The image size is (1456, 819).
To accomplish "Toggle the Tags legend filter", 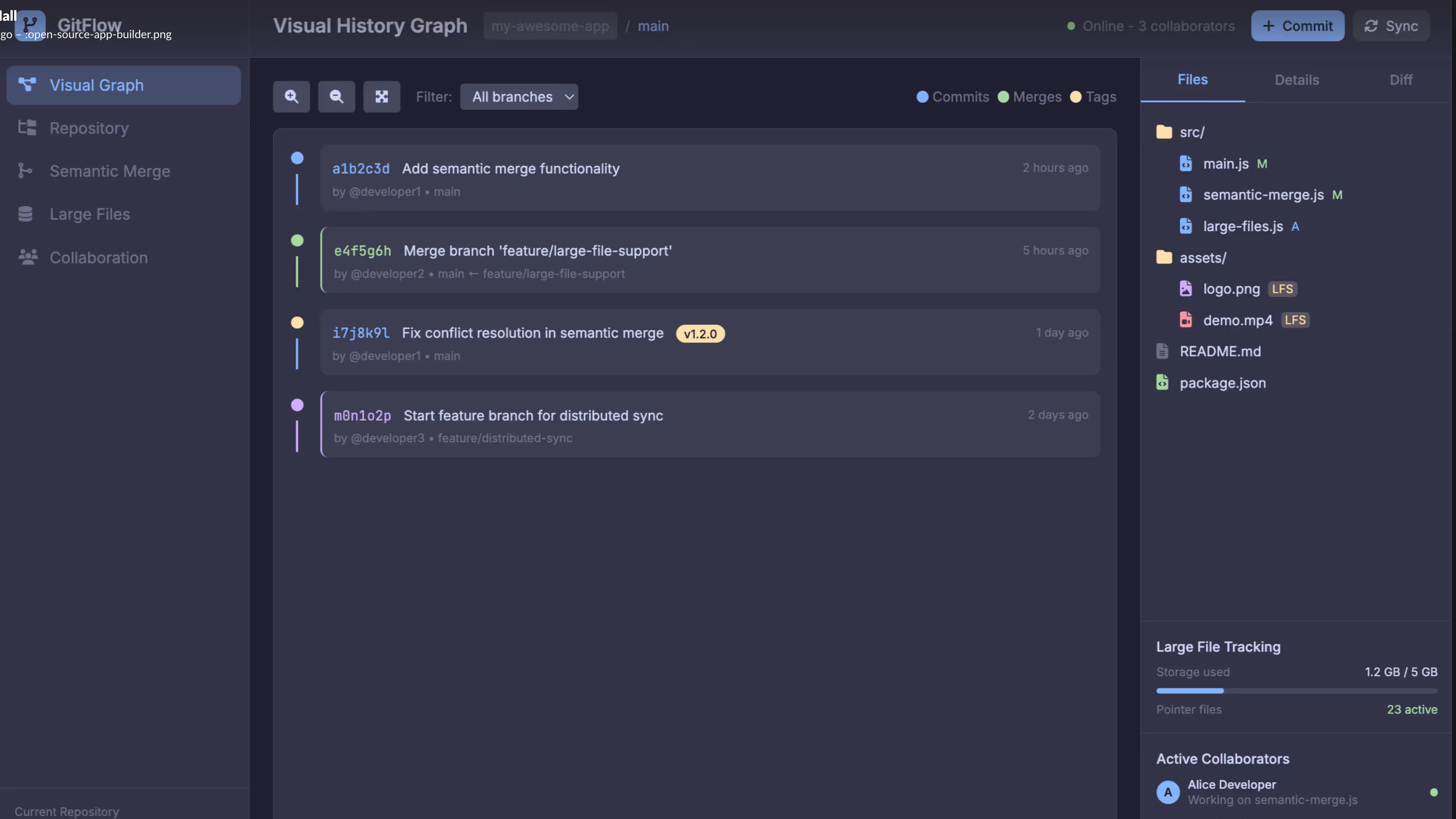I will [x=1092, y=97].
